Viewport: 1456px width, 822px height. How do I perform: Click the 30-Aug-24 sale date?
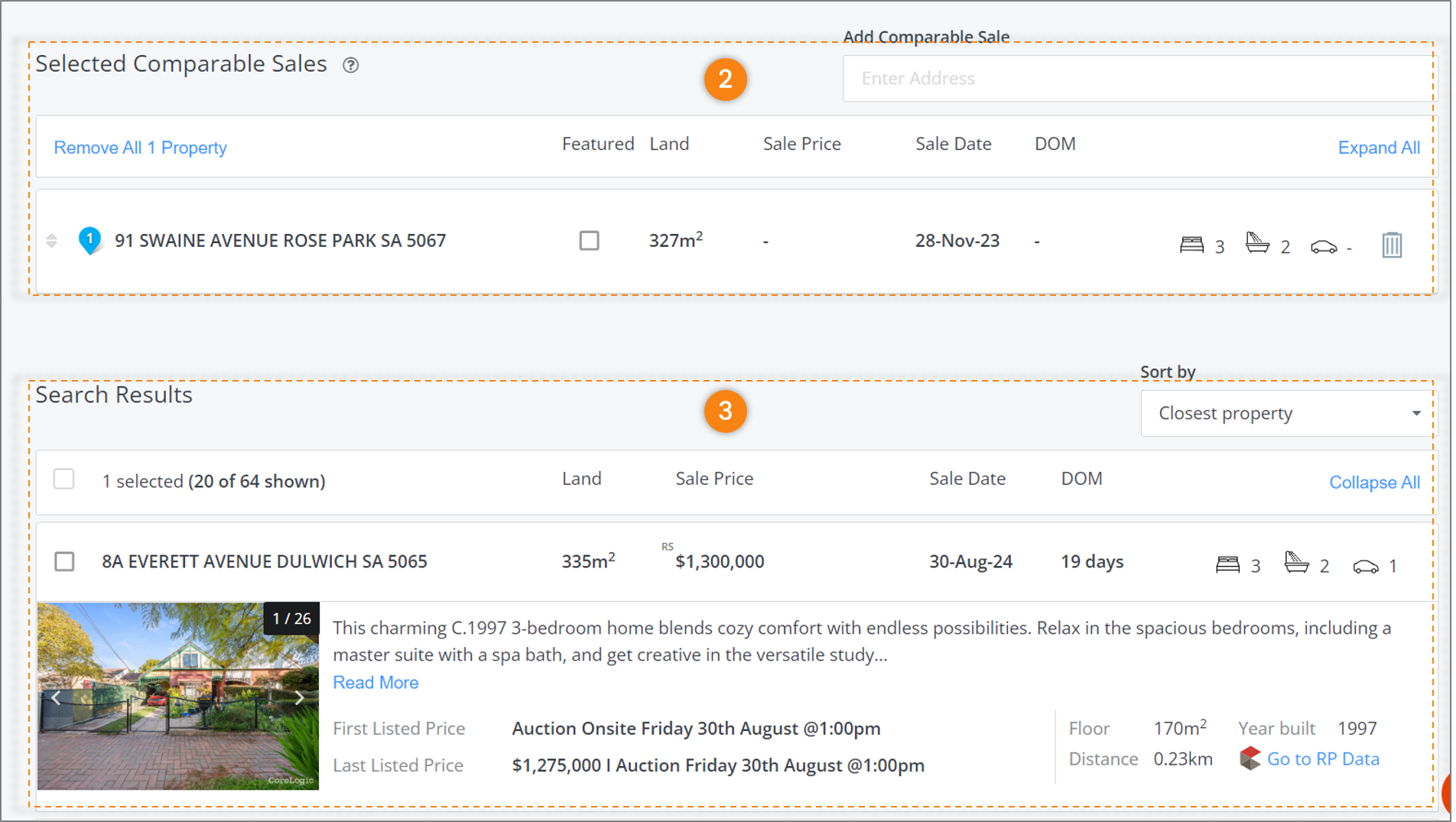point(970,562)
